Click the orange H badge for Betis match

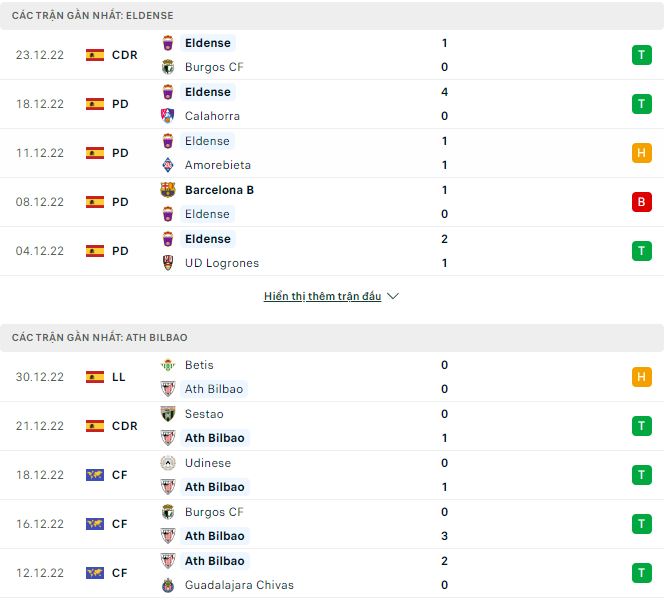(640, 377)
